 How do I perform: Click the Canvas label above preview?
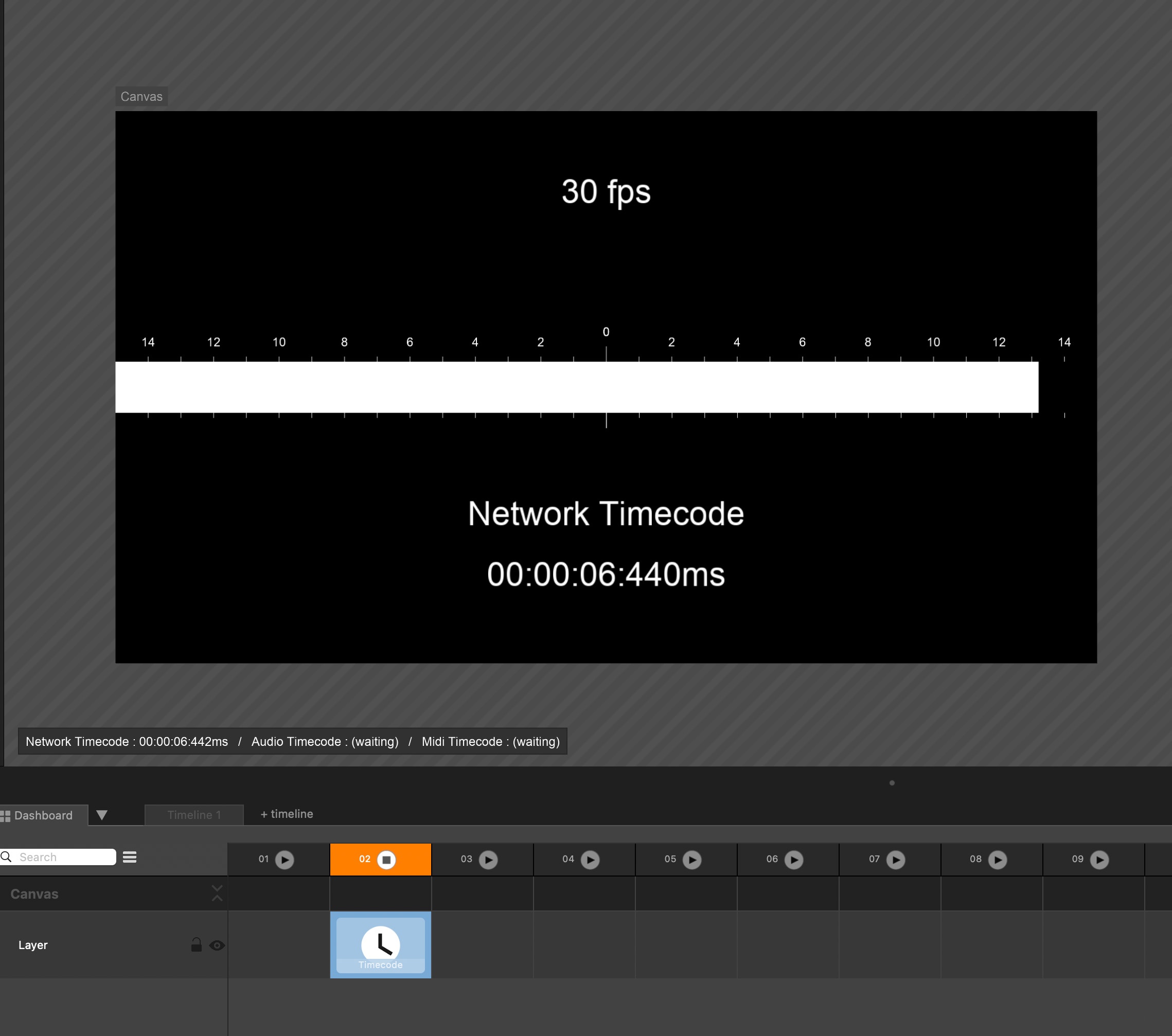(x=141, y=96)
